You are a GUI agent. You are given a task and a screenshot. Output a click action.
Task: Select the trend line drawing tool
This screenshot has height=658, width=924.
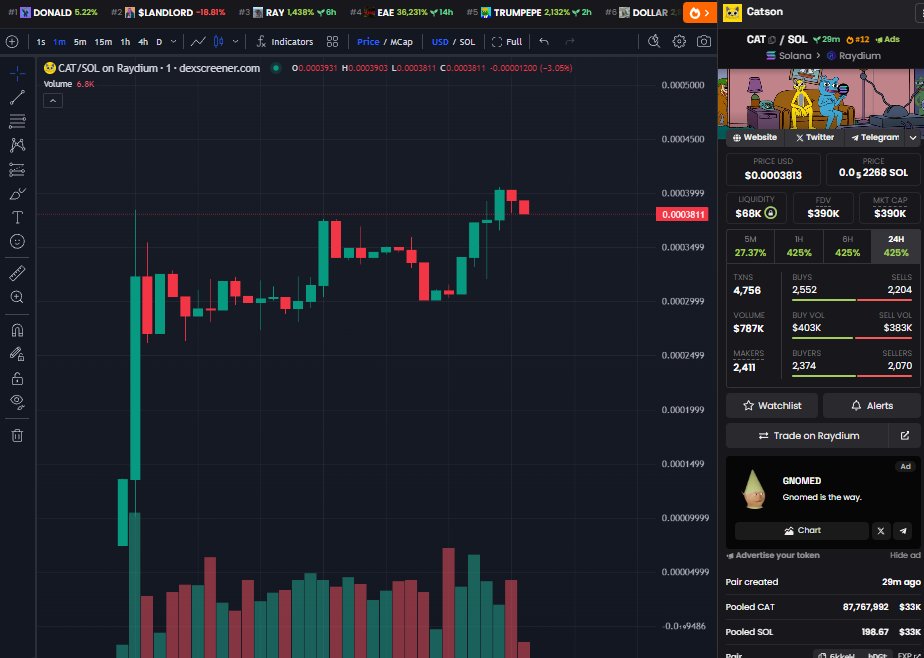point(15,96)
